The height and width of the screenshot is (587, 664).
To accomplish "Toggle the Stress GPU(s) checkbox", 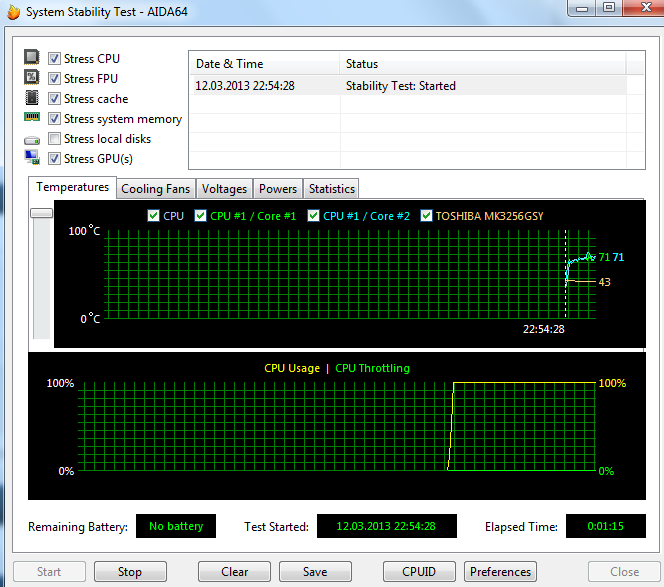I will point(54,159).
